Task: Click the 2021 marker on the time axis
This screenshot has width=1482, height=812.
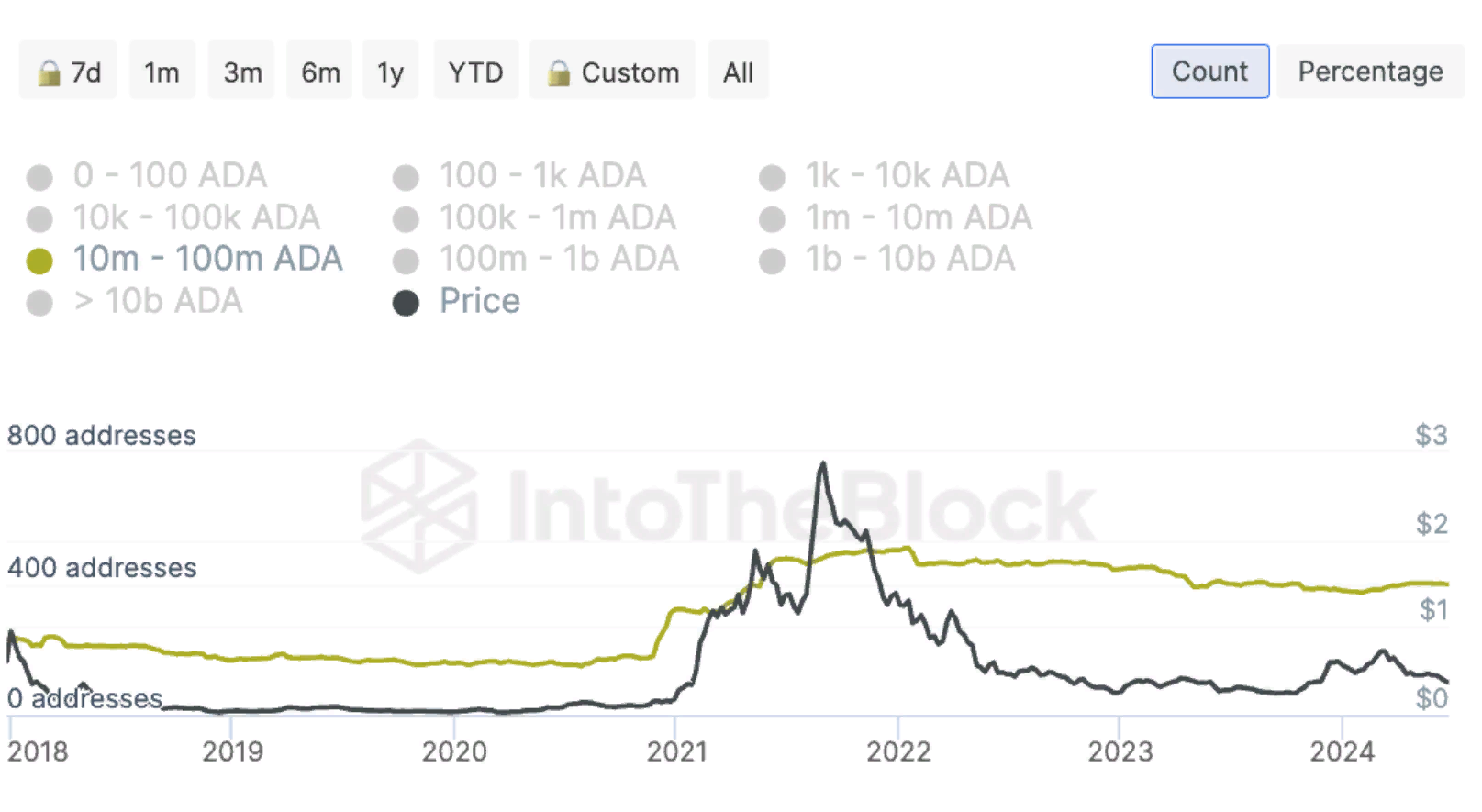Action: pos(676,751)
